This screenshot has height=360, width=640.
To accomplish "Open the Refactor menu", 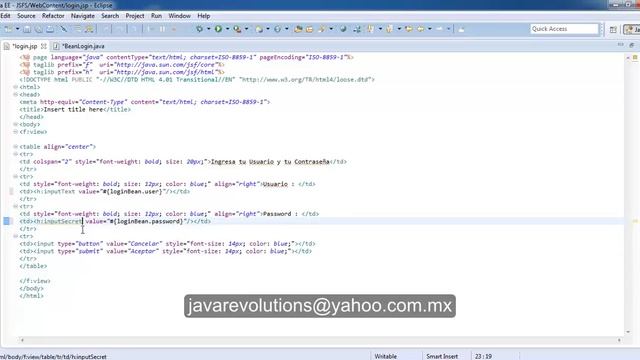I will [x=53, y=16].
